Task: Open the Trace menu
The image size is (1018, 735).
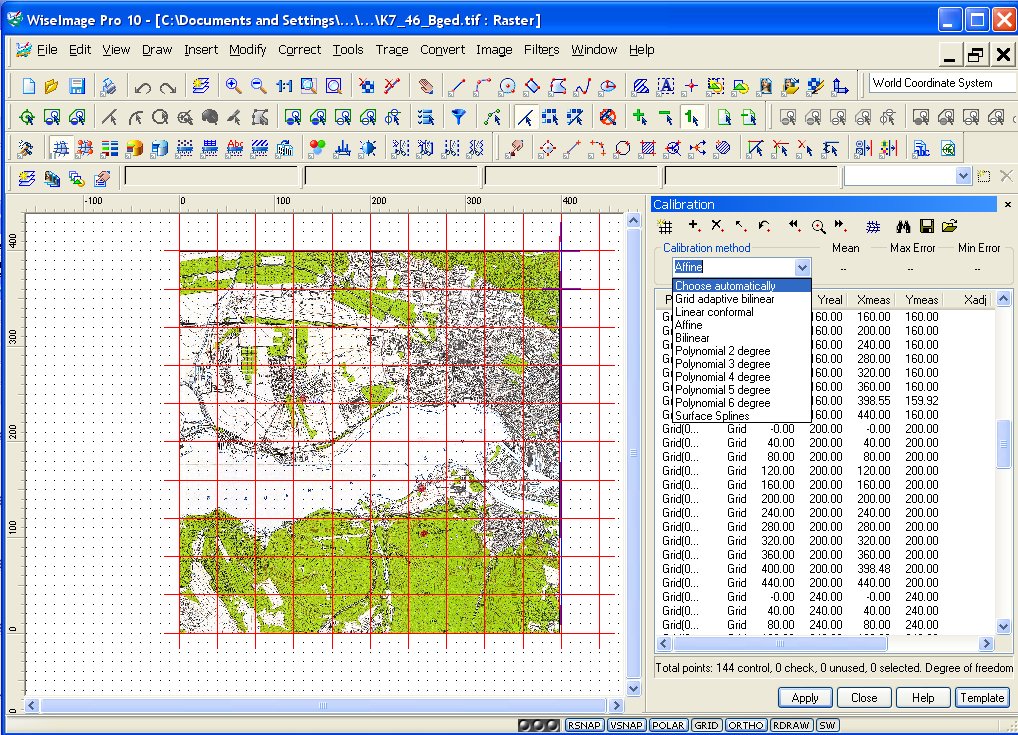Action: 391,49
